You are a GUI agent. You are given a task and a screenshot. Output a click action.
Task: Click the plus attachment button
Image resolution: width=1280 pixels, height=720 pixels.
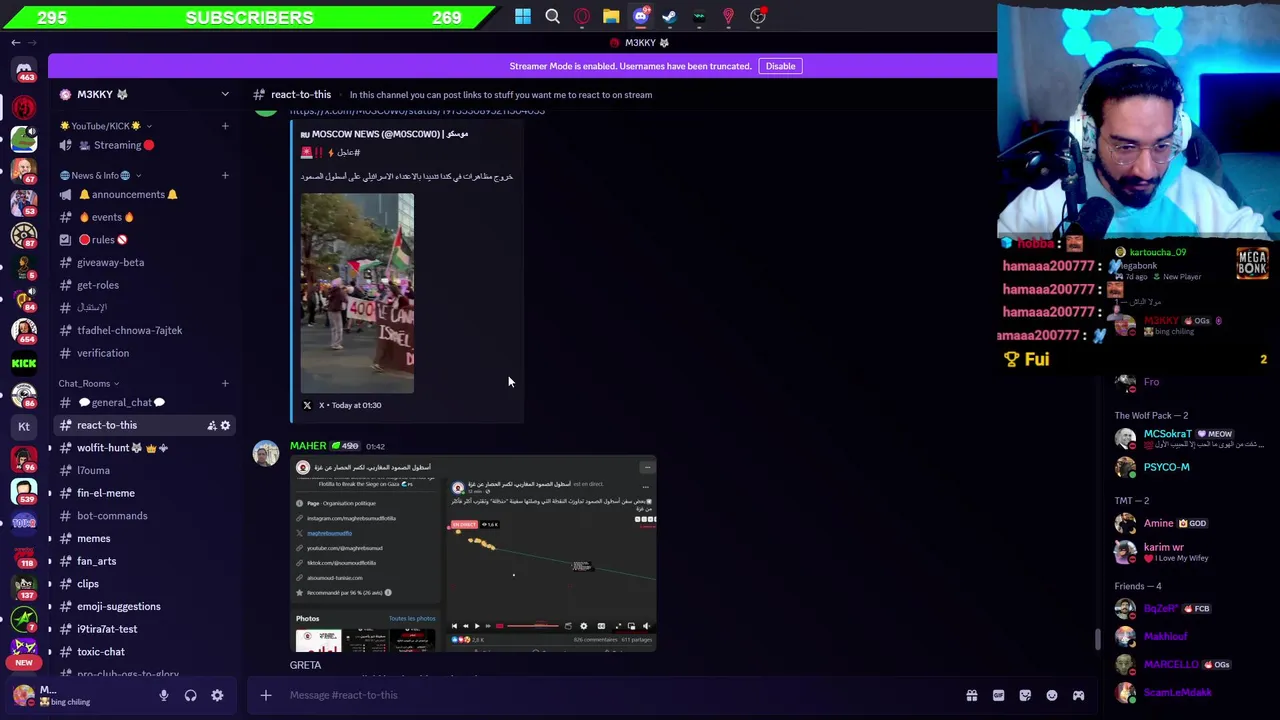pos(266,695)
